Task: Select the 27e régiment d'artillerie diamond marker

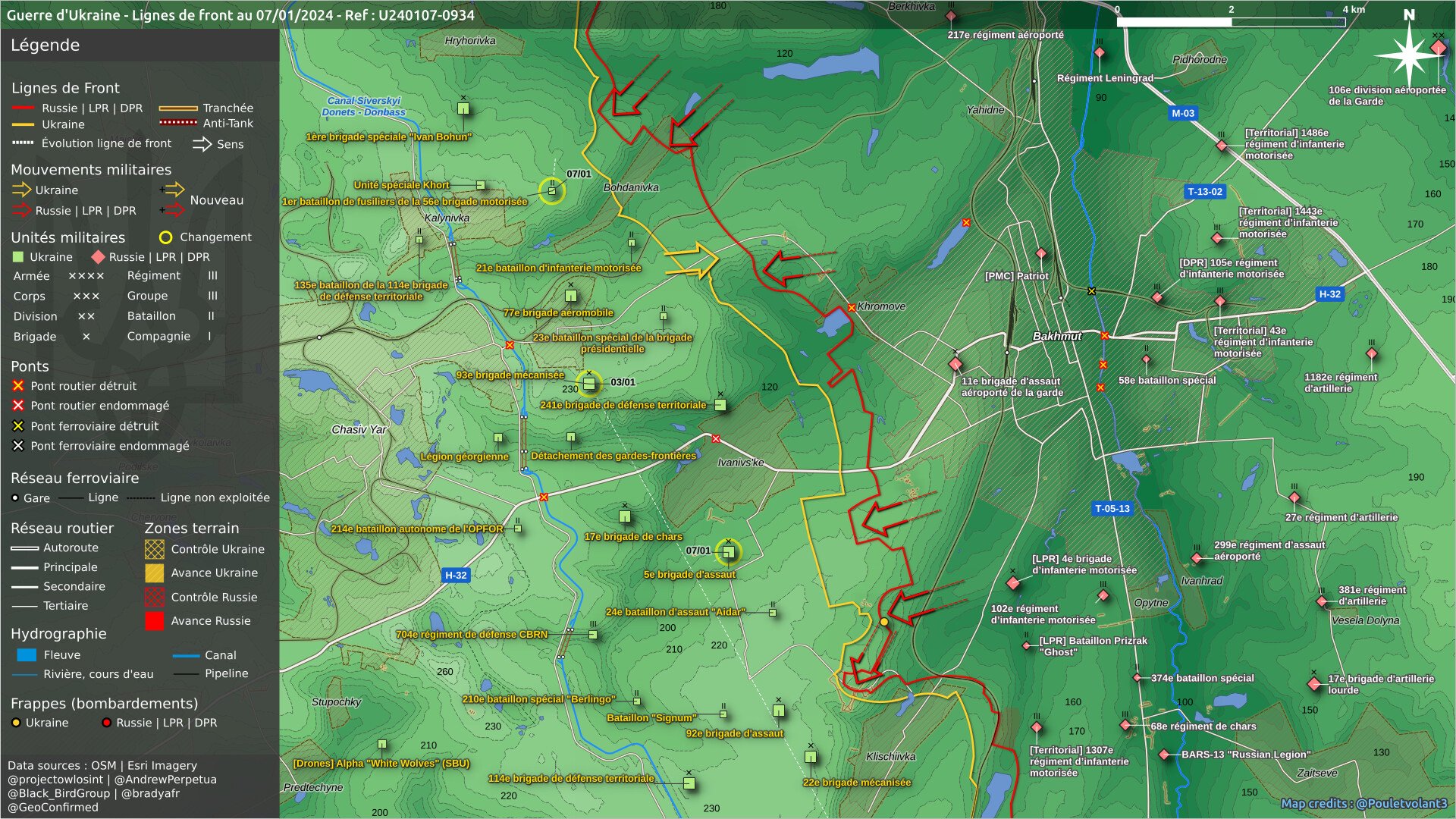Action: [1294, 498]
